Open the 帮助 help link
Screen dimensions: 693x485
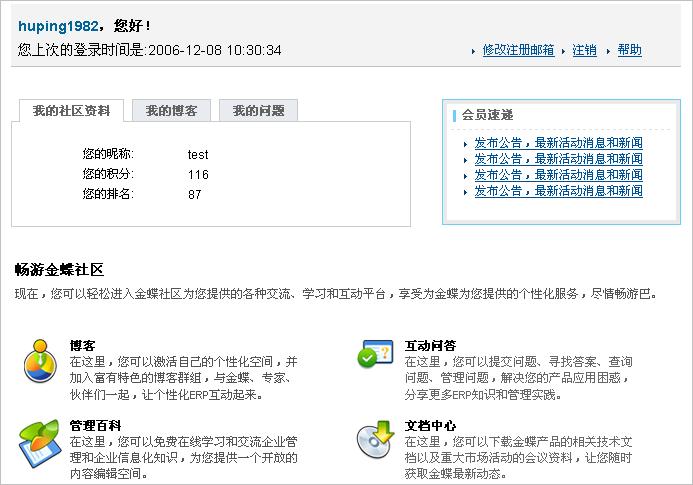(x=629, y=50)
